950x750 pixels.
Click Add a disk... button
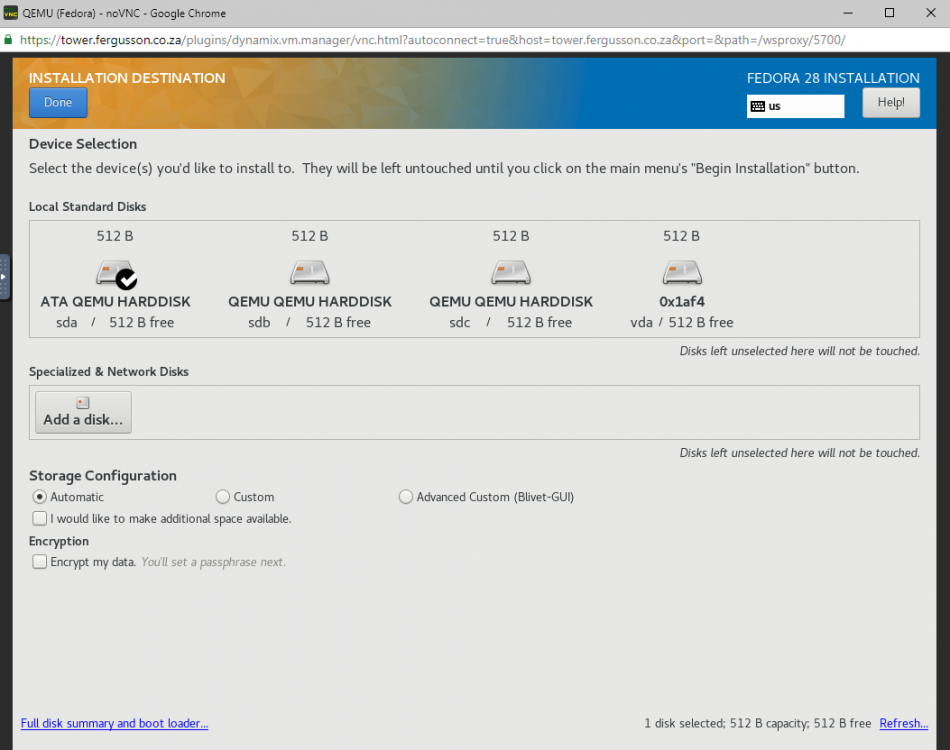[x=83, y=412]
